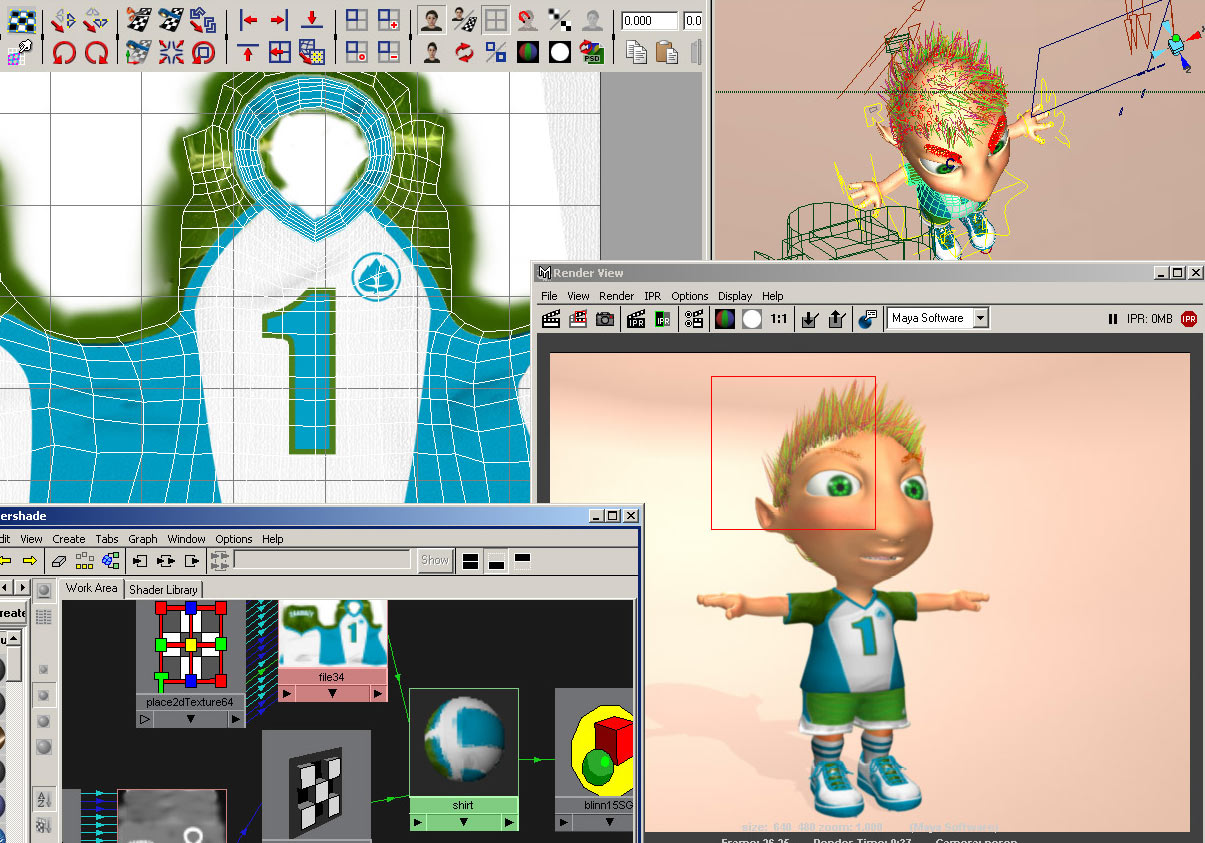Click the Keep Image icon in Render View
1205x843 pixels.
pyautogui.click(x=811, y=319)
